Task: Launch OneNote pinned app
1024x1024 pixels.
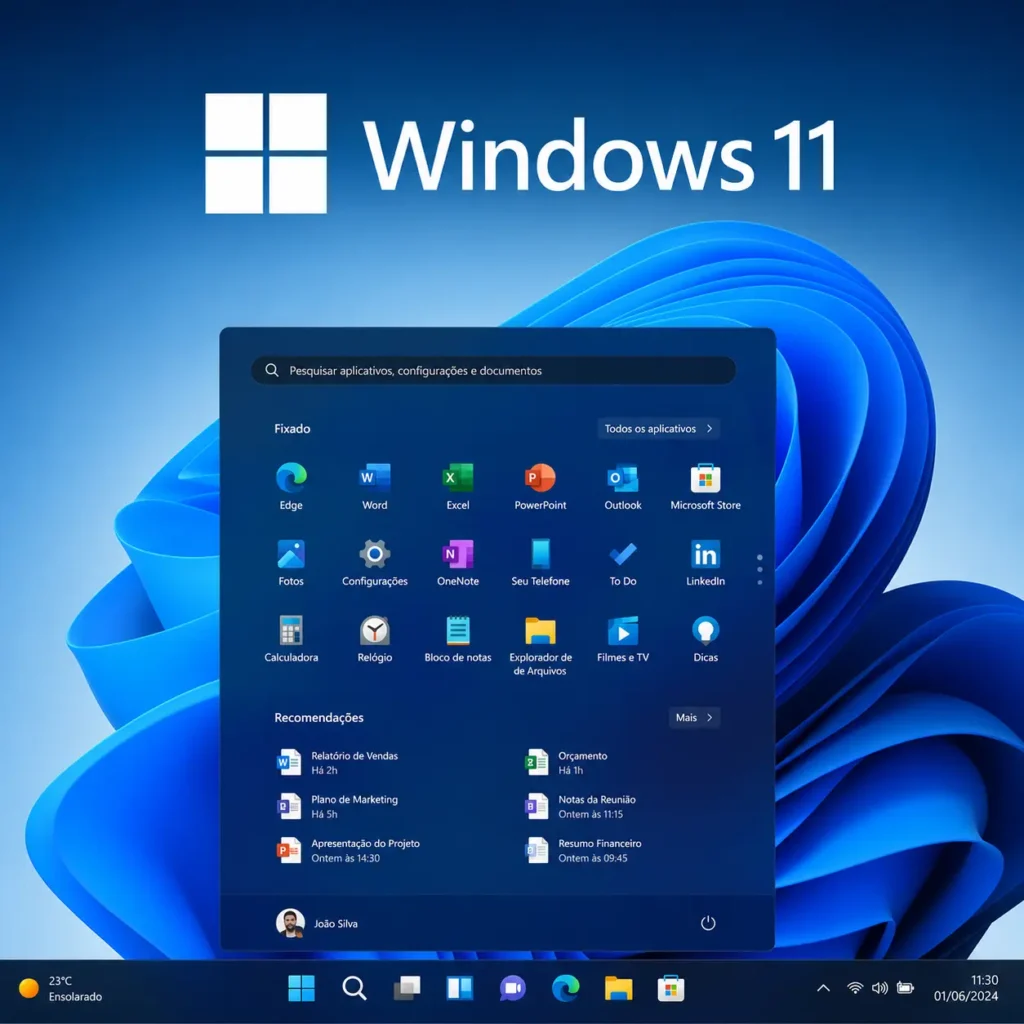Action: pos(458,562)
